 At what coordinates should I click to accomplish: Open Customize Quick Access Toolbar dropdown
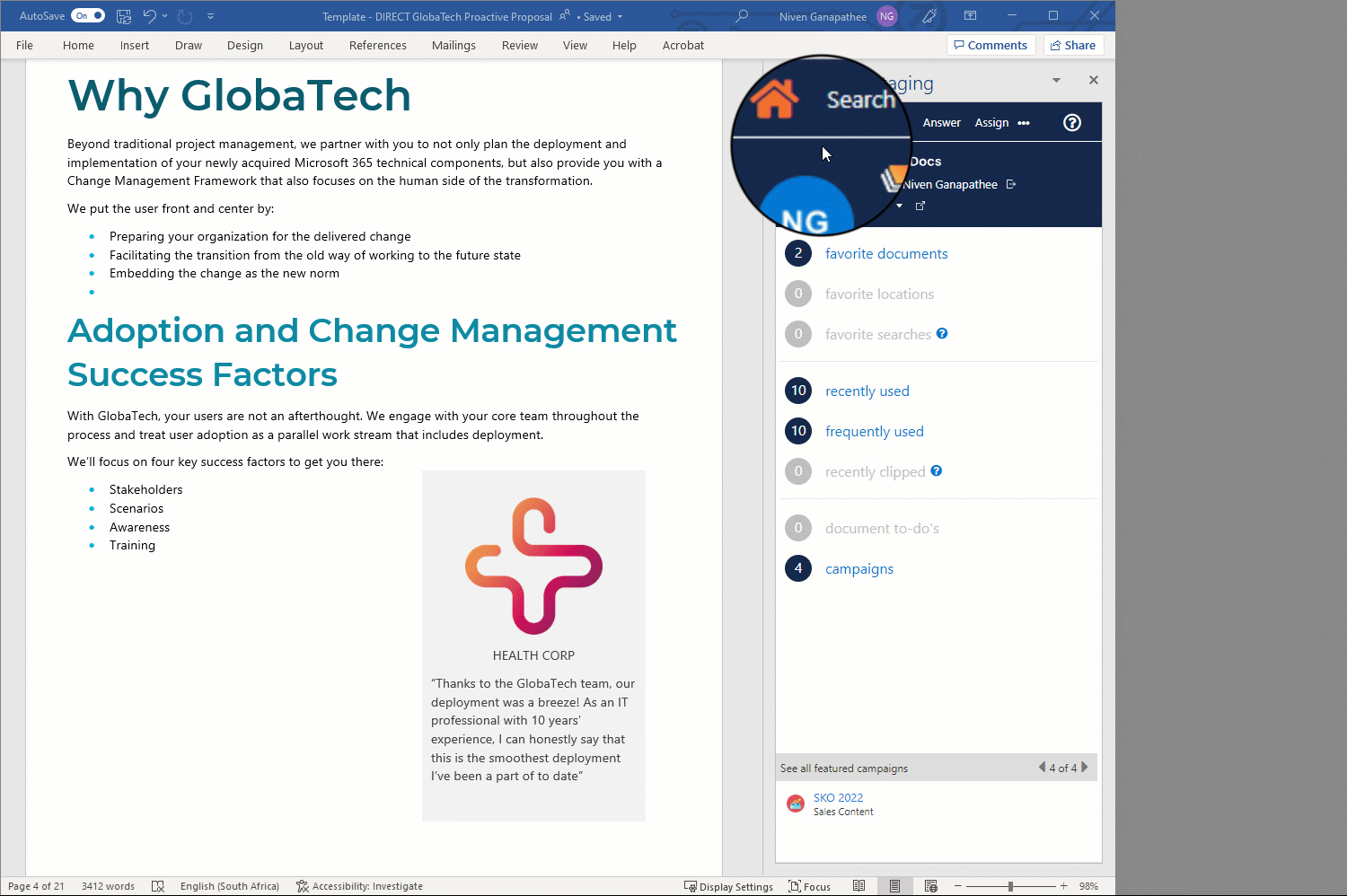[210, 16]
